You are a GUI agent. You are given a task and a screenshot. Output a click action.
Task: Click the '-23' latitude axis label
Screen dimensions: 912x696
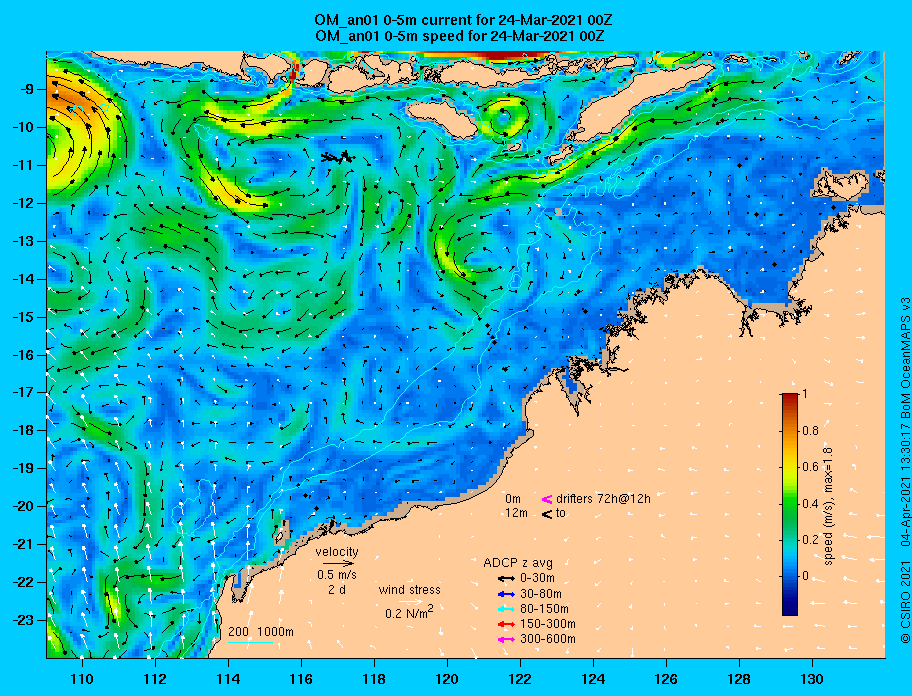pos(24,620)
